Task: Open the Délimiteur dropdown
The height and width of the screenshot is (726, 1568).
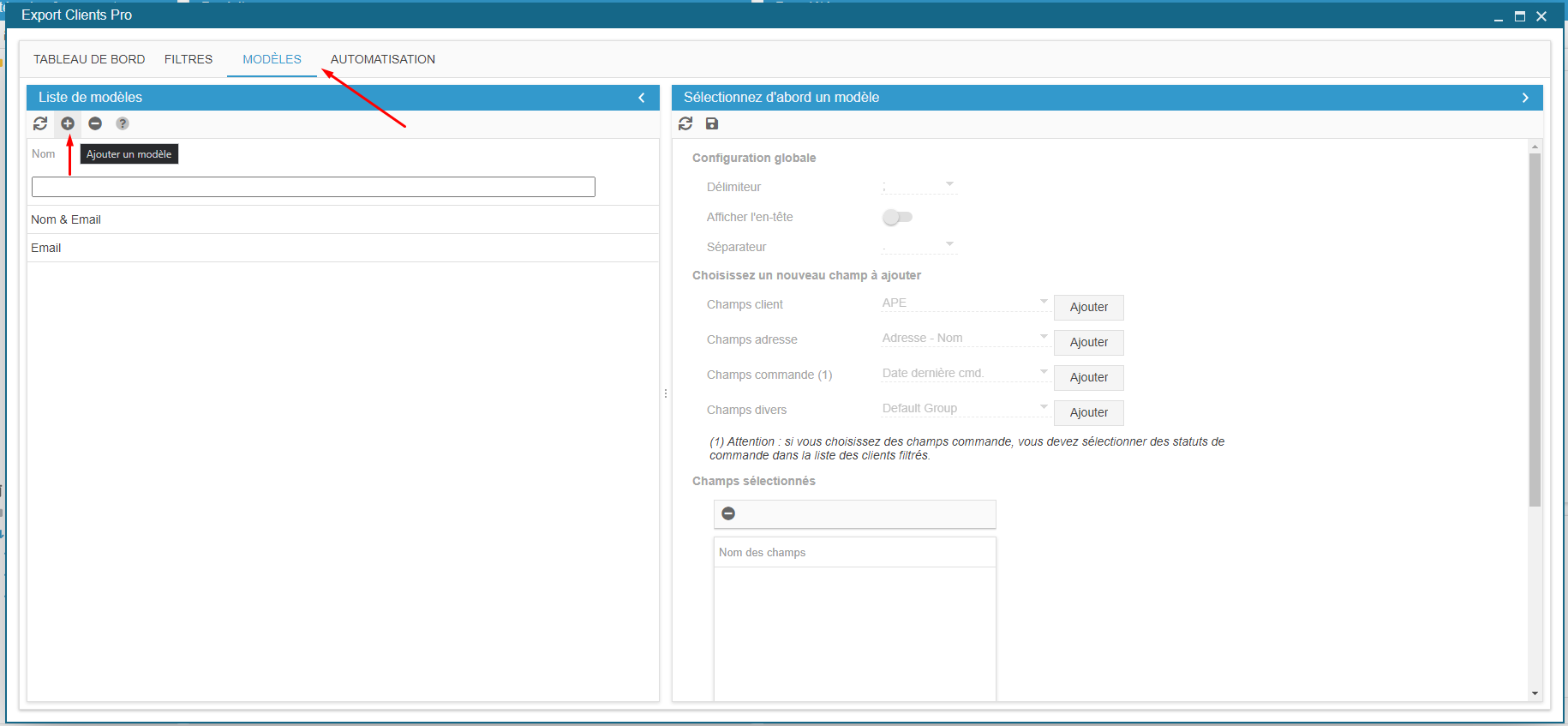Action: click(x=919, y=185)
